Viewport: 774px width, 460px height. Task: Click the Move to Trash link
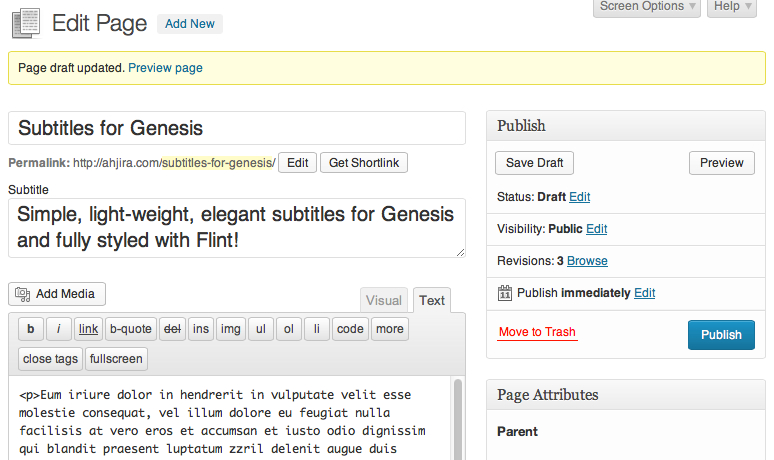click(x=537, y=333)
